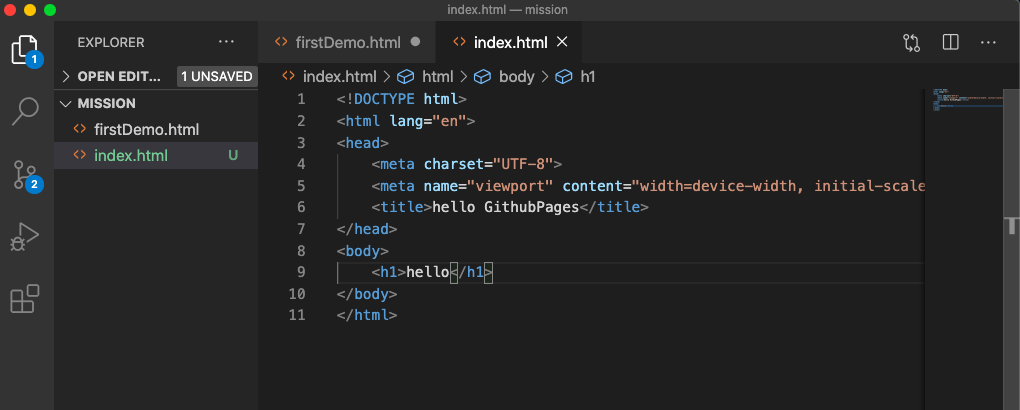1020x410 pixels.
Task: Click the U git status on index.html
Action: pyautogui.click(x=233, y=156)
